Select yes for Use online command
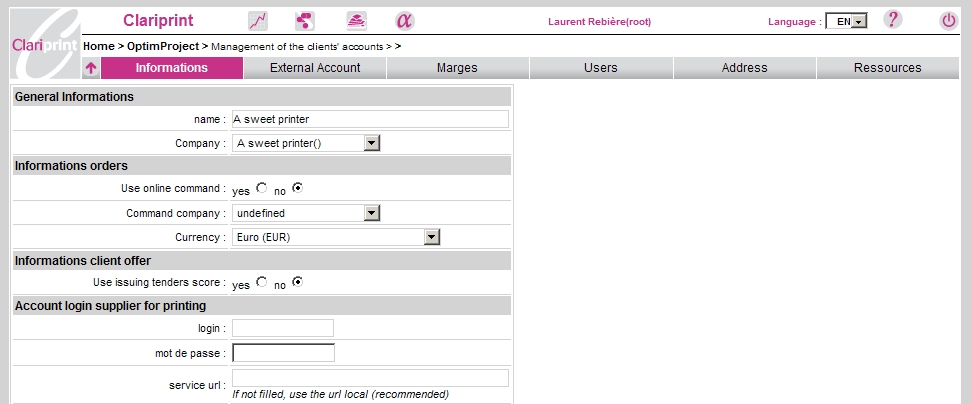Screen dimensions: 971x404 [262, 188]
